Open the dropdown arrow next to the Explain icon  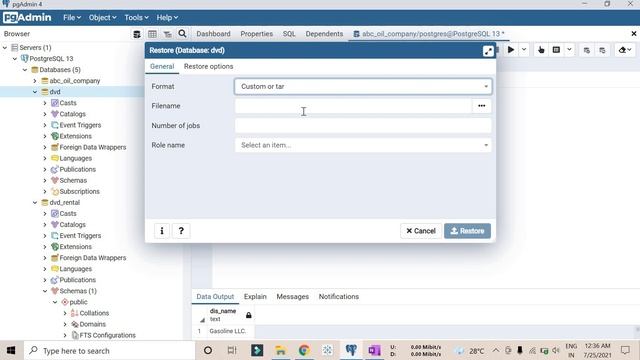pyautogui.click(x=569, y=50)
